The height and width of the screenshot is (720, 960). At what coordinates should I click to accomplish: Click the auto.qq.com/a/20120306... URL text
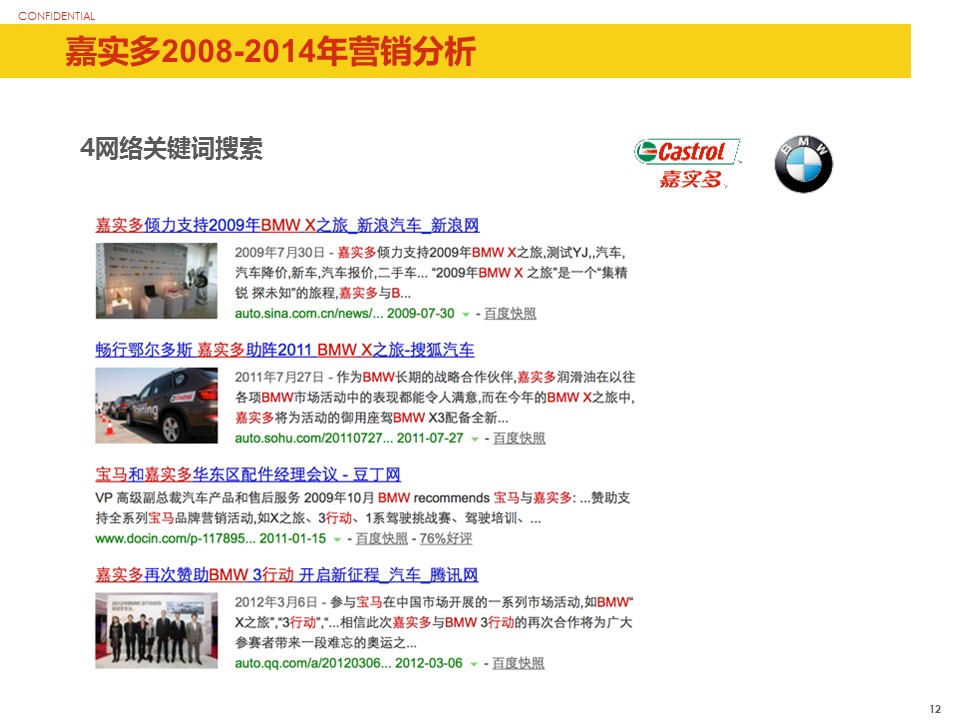tap(311, 664)
